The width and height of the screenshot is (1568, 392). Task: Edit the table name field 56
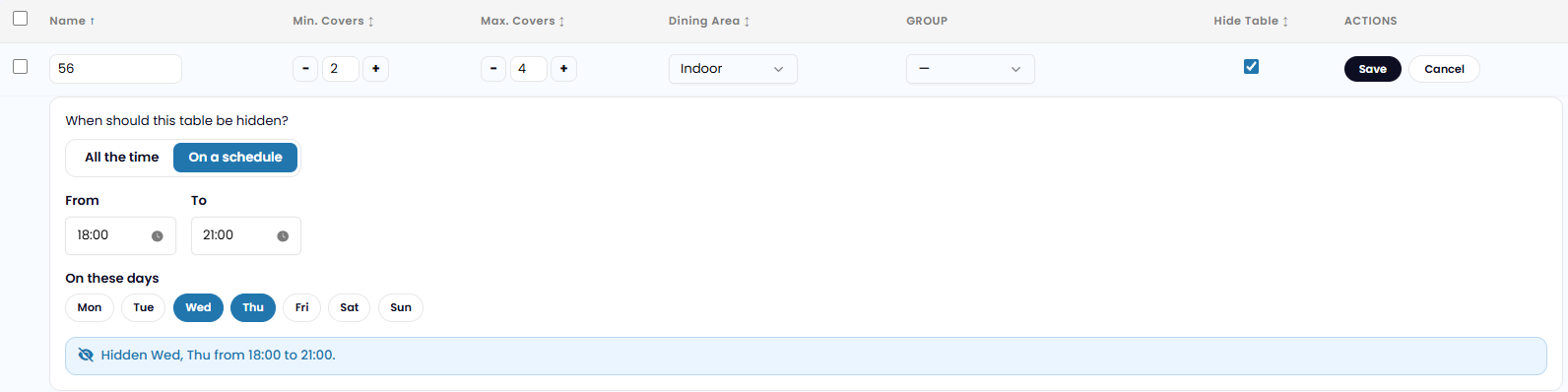pos(115,69)
